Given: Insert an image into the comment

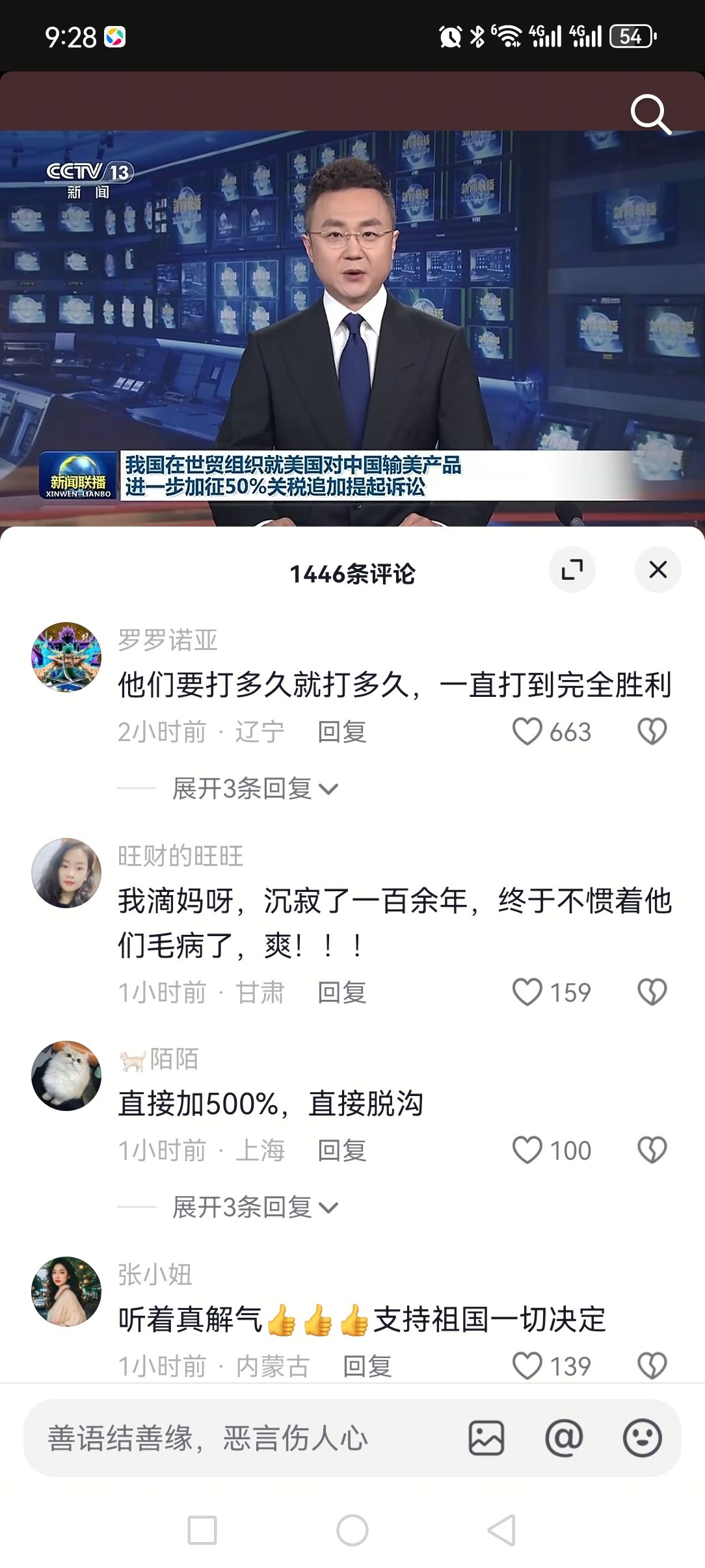Looking at the screenshot, I should pos(486,1437).
